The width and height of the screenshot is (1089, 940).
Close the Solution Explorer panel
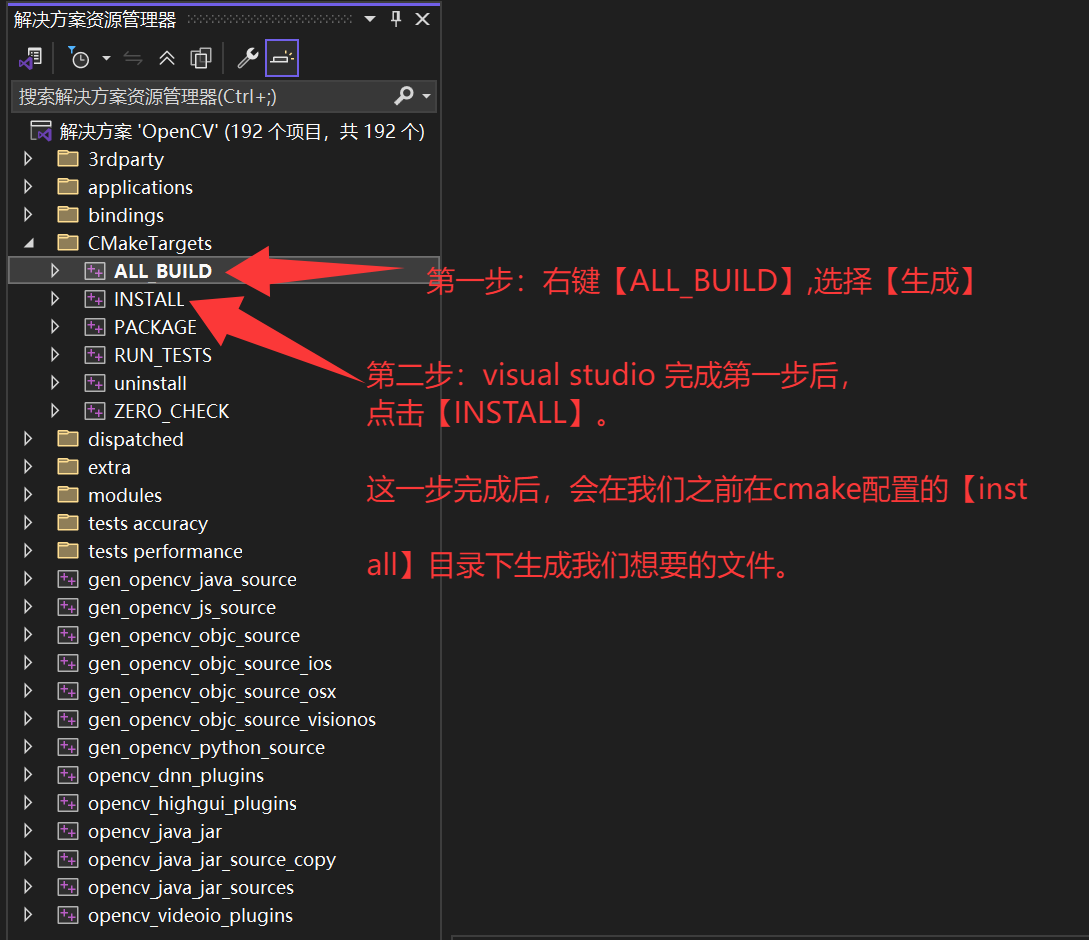422,19
